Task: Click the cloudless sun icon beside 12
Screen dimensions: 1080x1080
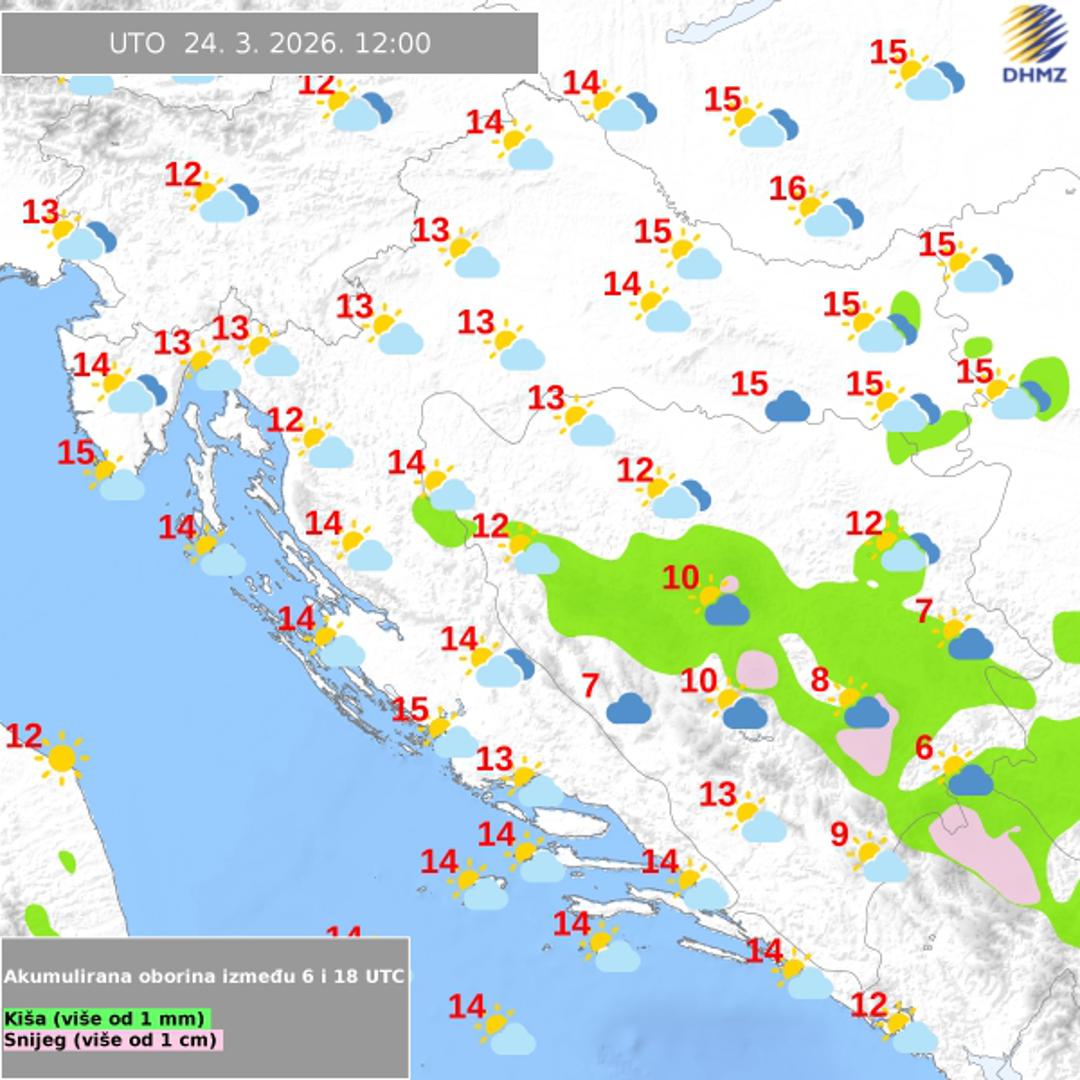Action: 62,757
